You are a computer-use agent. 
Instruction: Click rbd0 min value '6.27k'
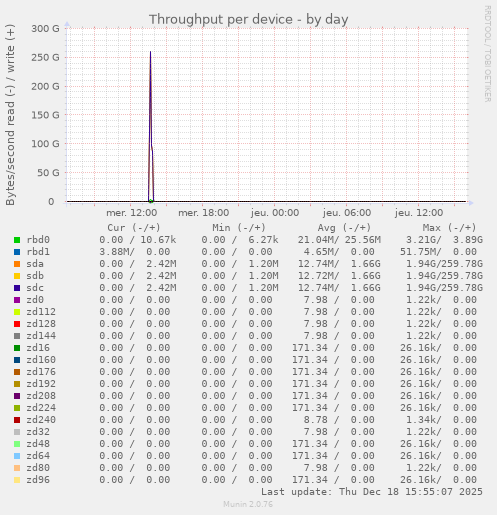(x=263, y=240)
